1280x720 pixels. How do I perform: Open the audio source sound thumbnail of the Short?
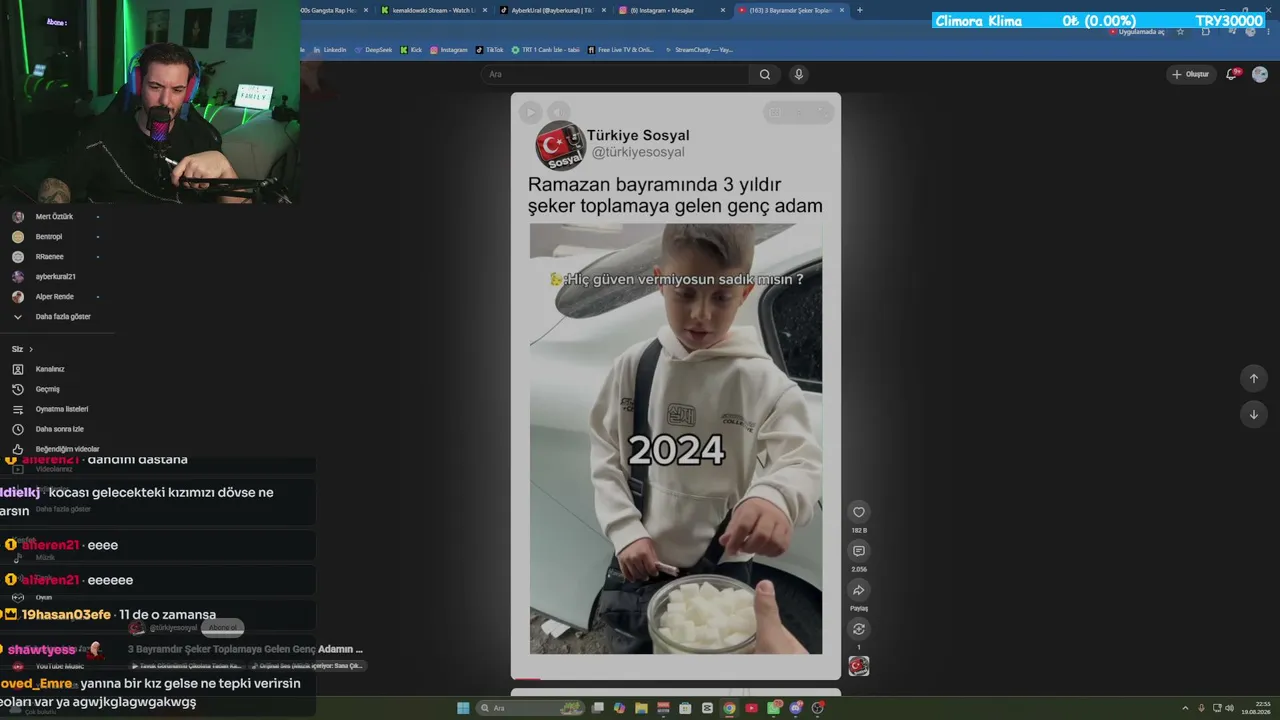point(858,666)
